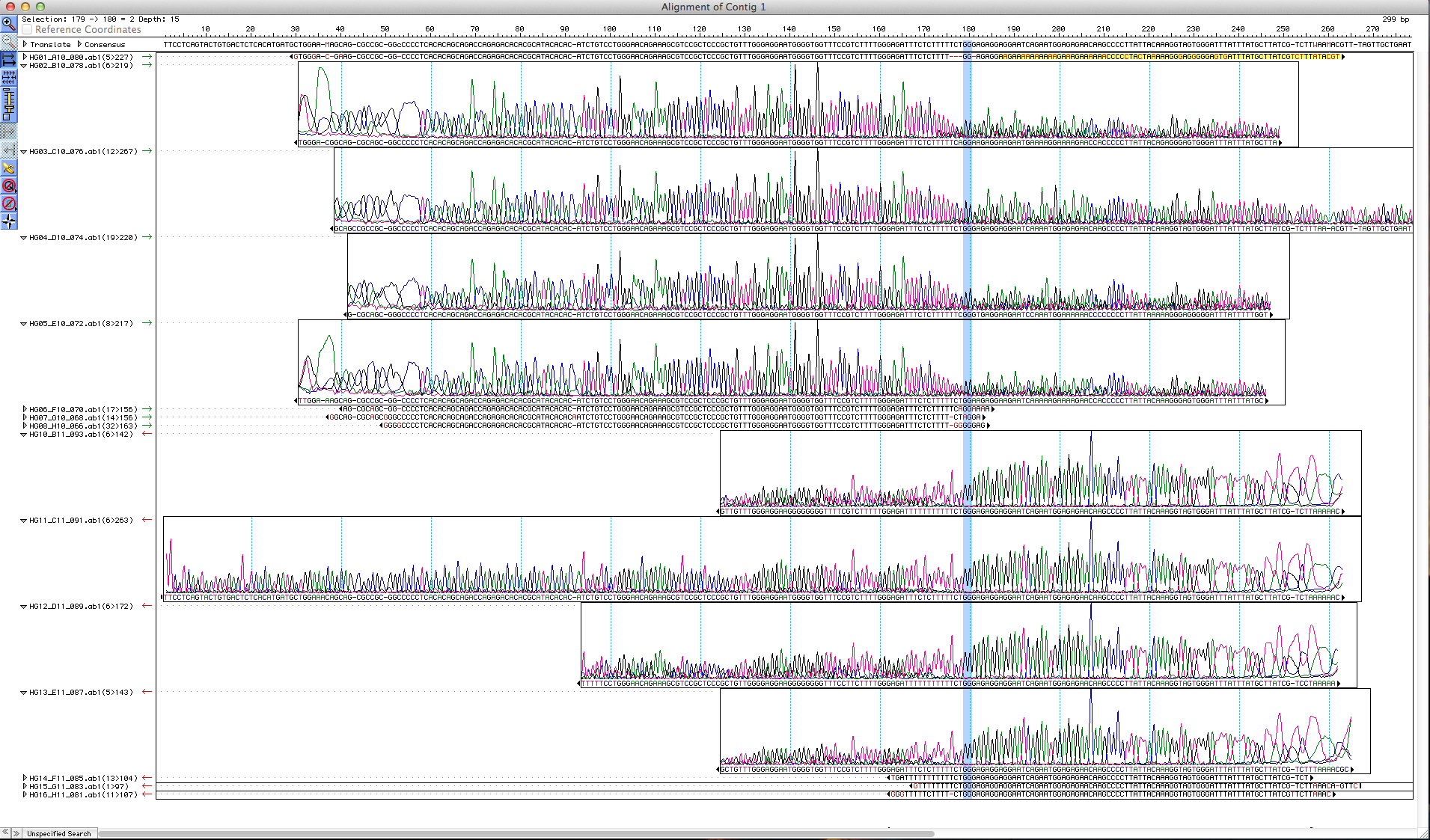Click ruler position 100
1430x840 pixels.
coord(609,29)
